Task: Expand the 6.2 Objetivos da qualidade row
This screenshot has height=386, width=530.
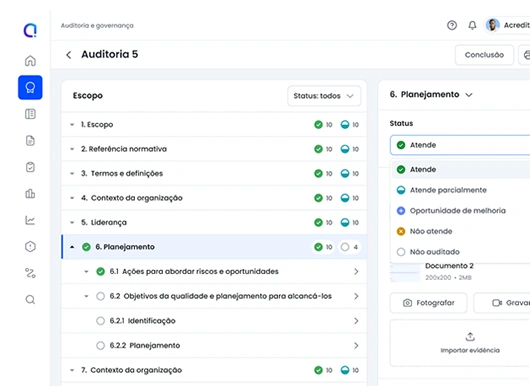Action: pyautogui.click(x=86, y=296)
